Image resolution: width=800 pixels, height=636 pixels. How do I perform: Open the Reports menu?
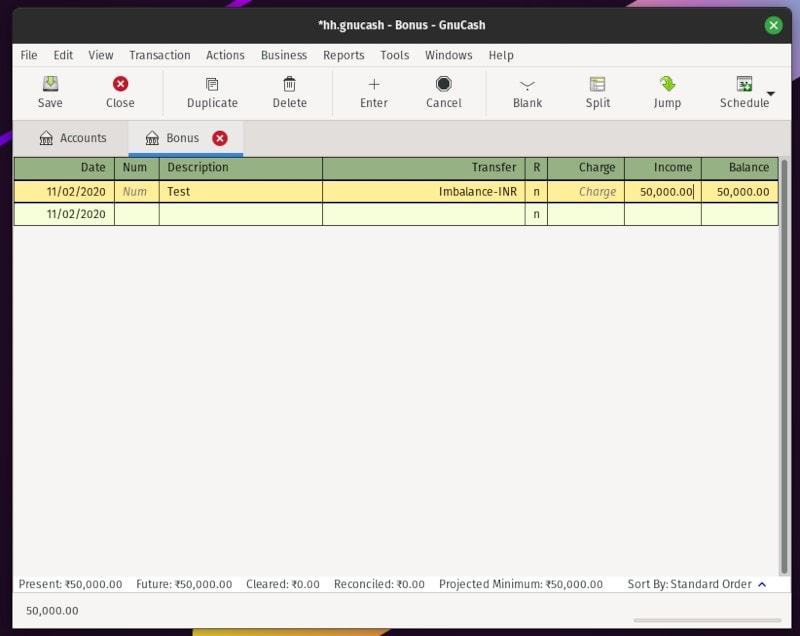click(343, 55)
